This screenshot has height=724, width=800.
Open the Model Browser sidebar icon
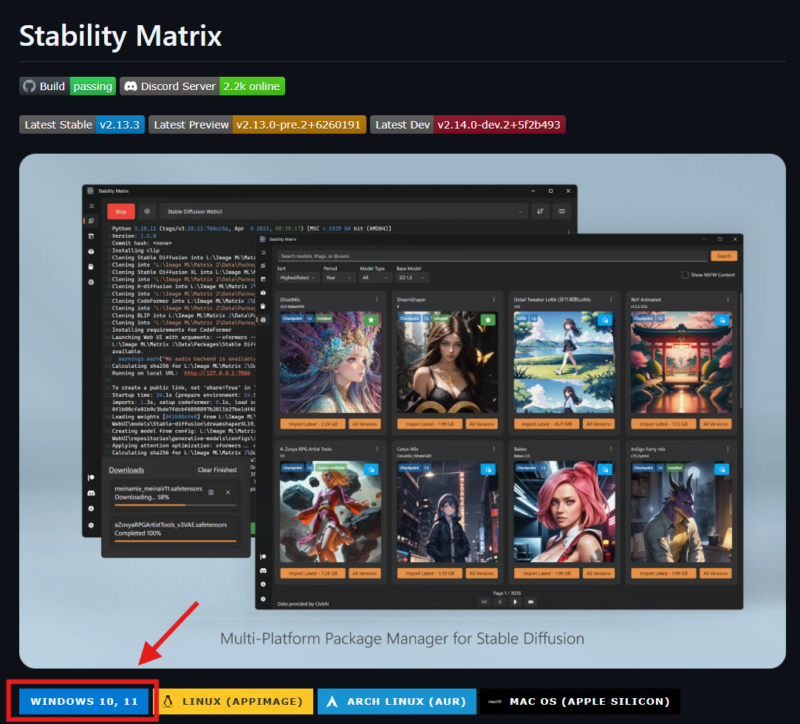pyautogui.click(x=262, y=319)
